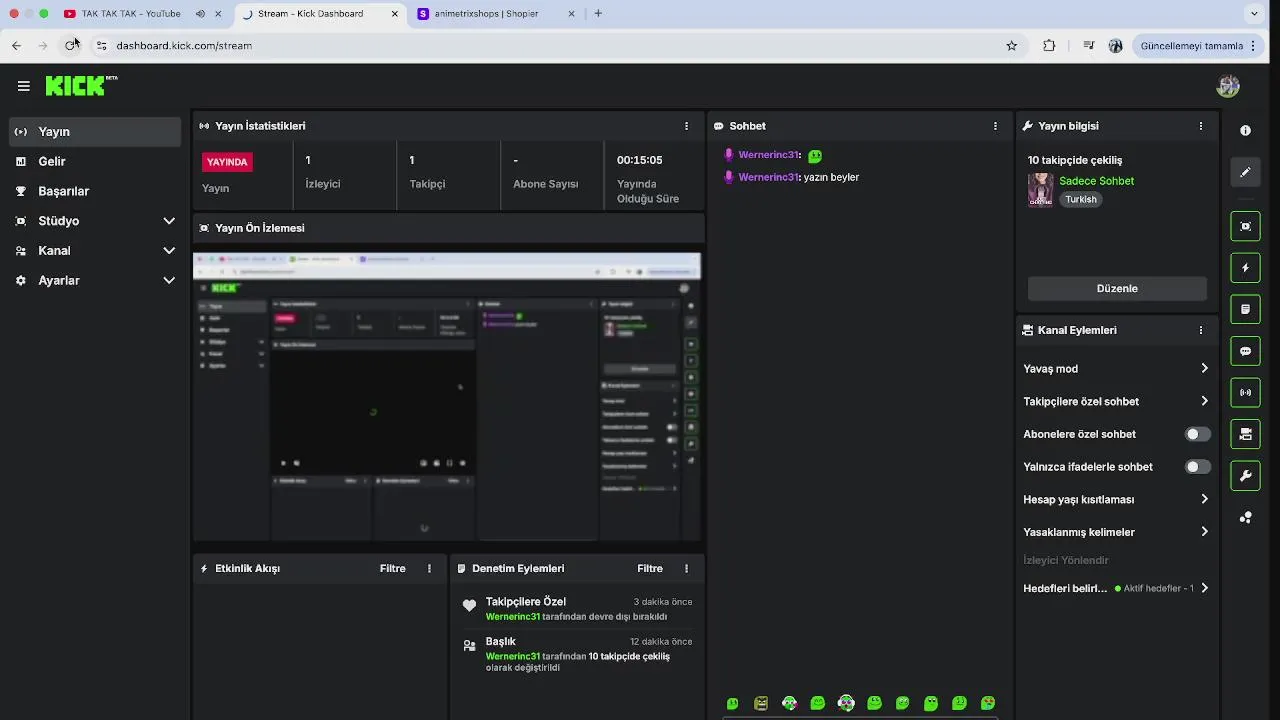The image size is (1280, 720).
Task: Click the Kick logo
Action: (81, 86)
